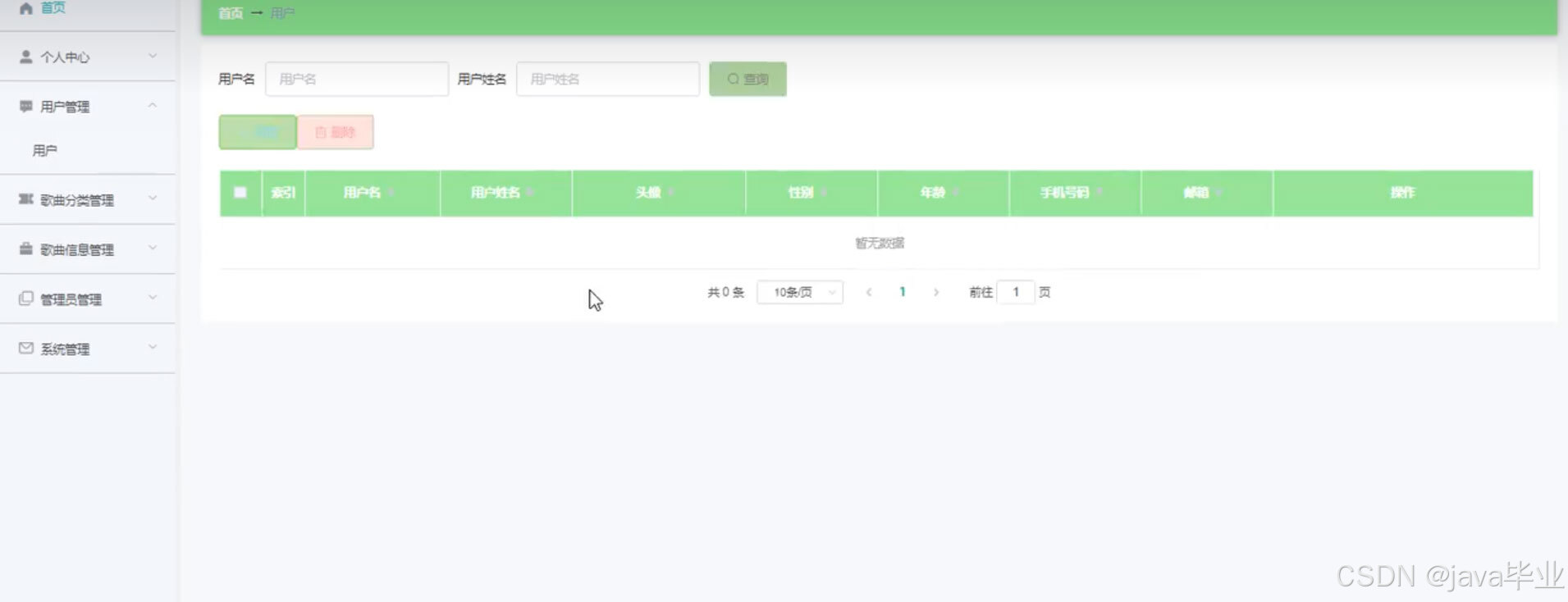The height and width of the screenshot is (602, 1568).
Task: Click the green add button beside 删除
Action: (258, 132)
